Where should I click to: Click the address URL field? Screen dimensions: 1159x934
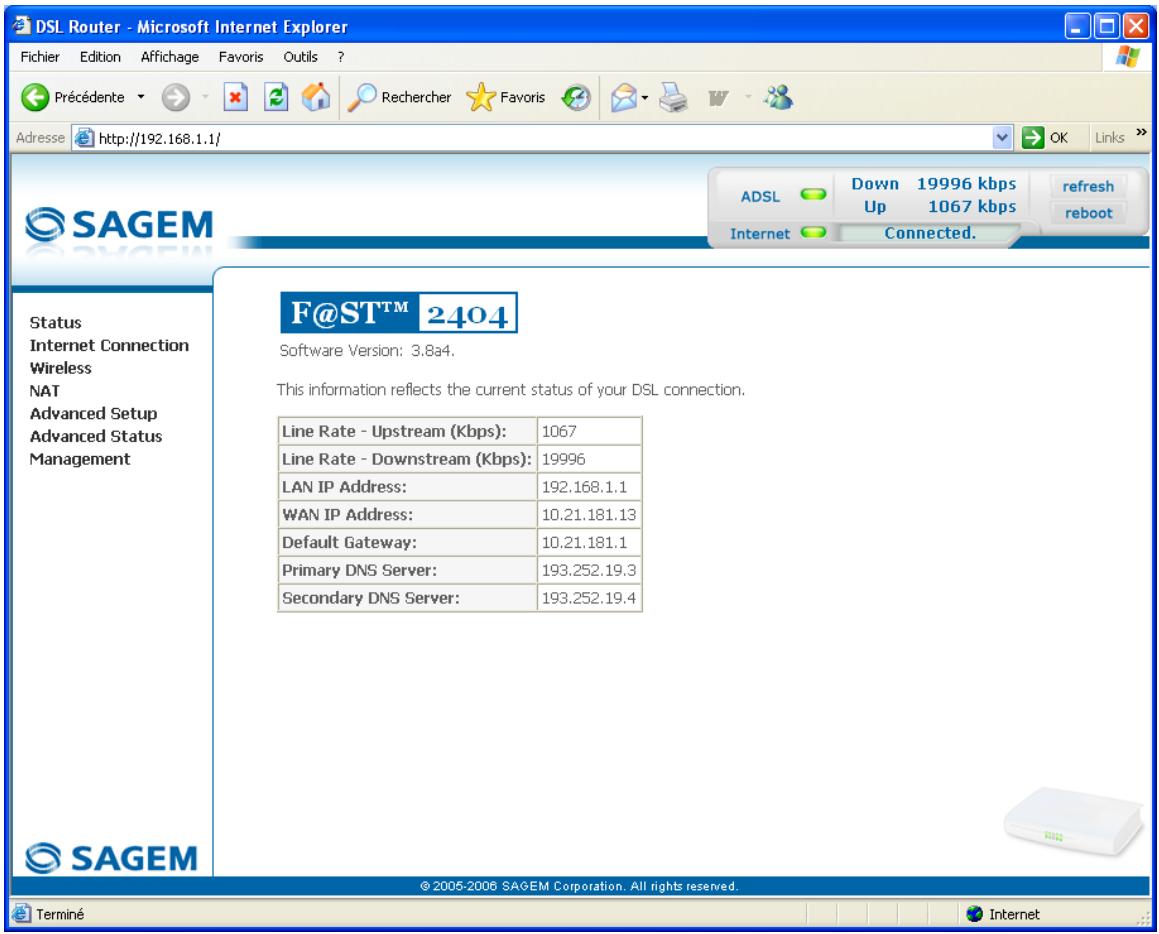(x=544, y=138)
